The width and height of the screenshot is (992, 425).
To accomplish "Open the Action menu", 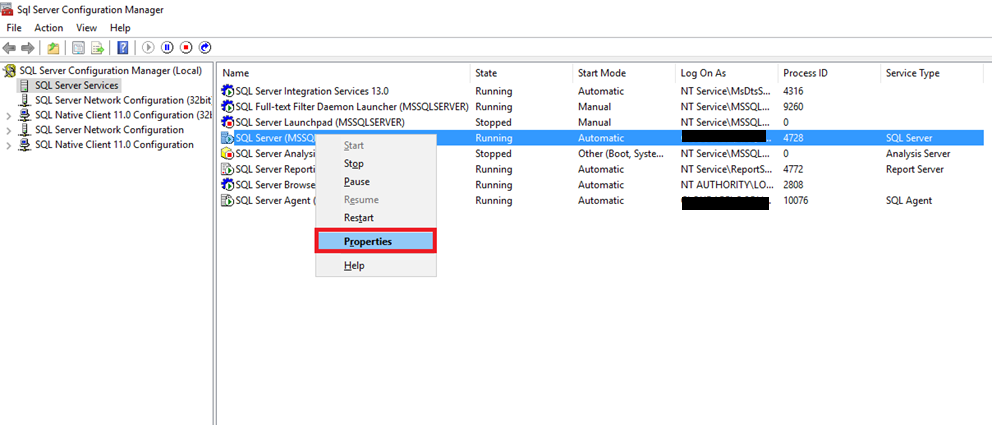I will [x=49, y=28].
